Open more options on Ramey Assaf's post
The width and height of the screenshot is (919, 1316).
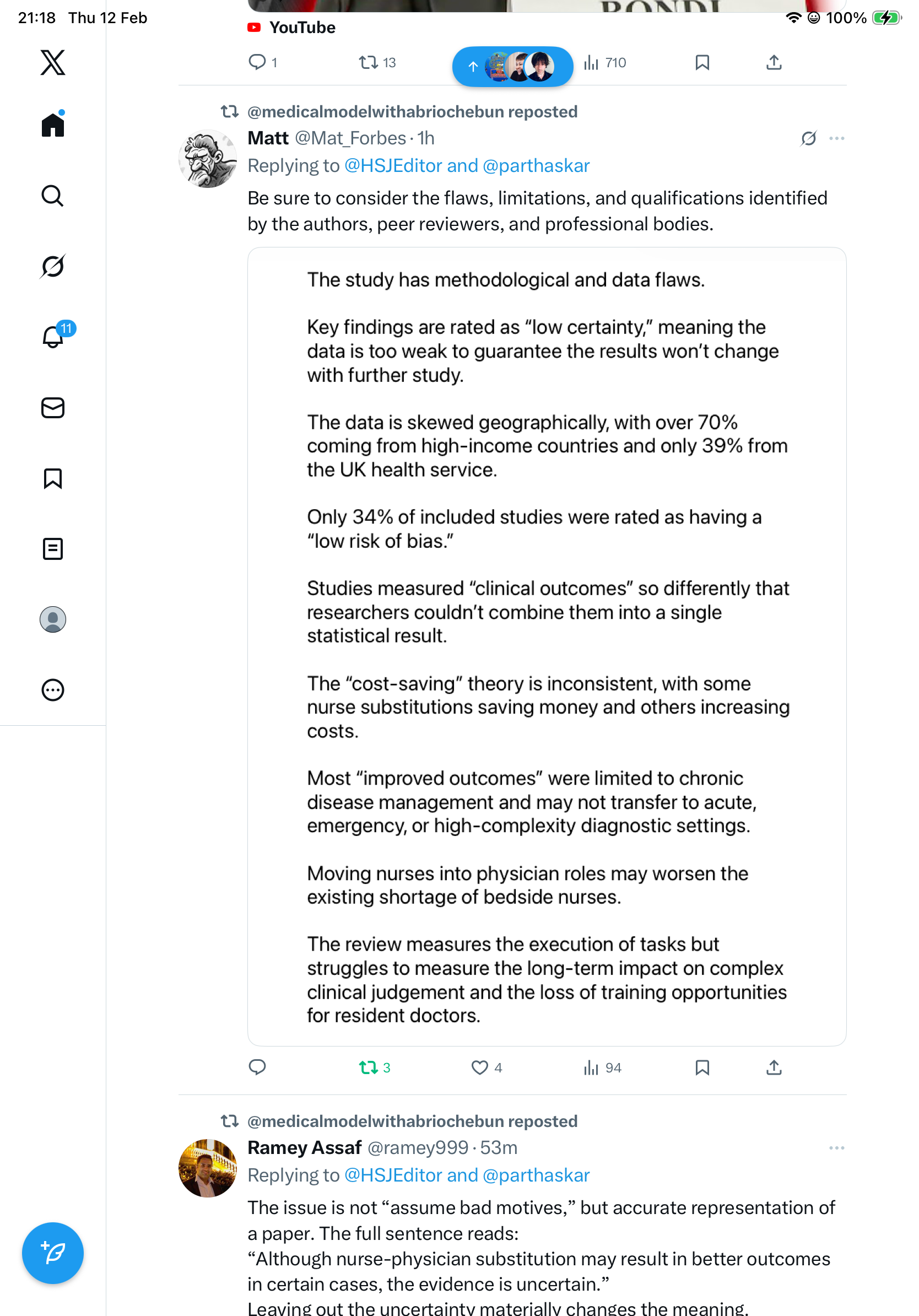click(836, 1148)
